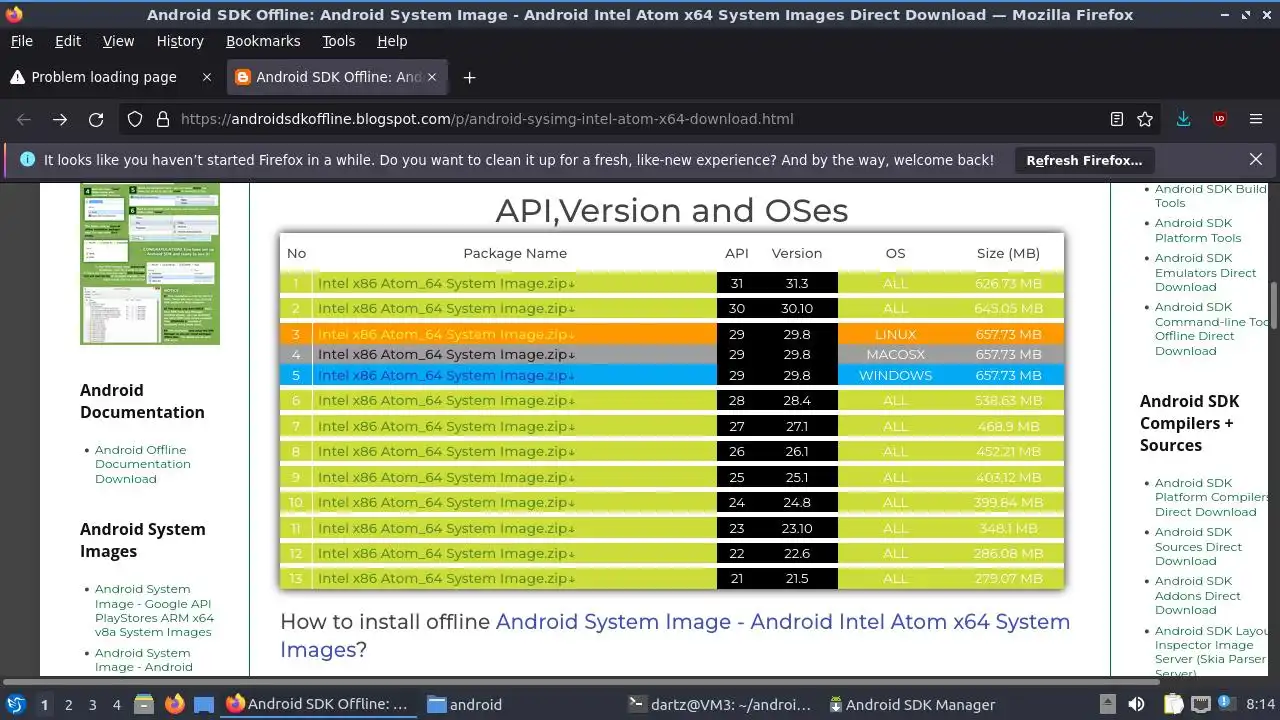Open the Firefox hamburger application menu
This screenshot has width=1280, height=720.
(x=1256, y=119)
